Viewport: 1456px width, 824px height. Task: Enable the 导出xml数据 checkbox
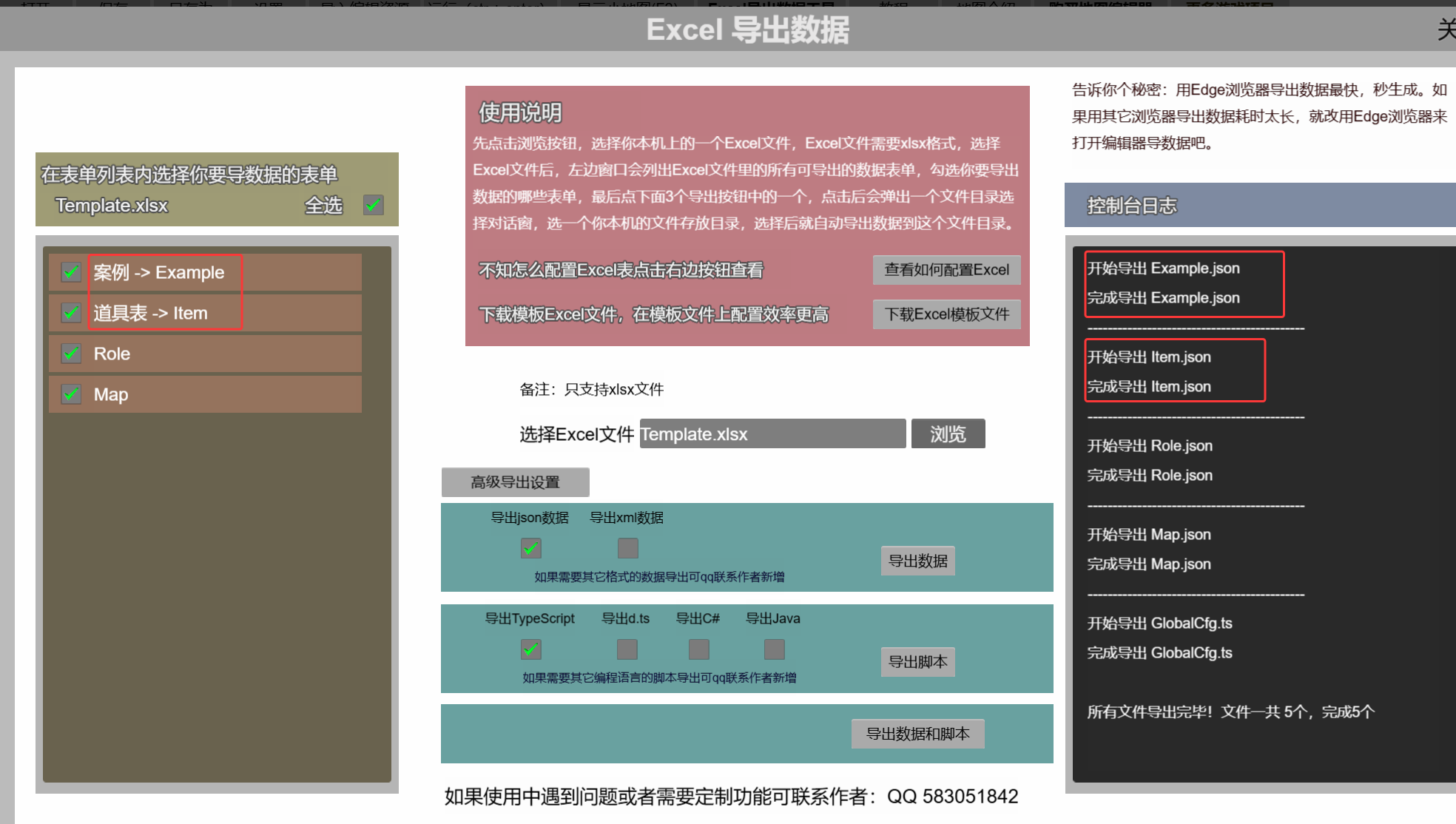(627, 548)
